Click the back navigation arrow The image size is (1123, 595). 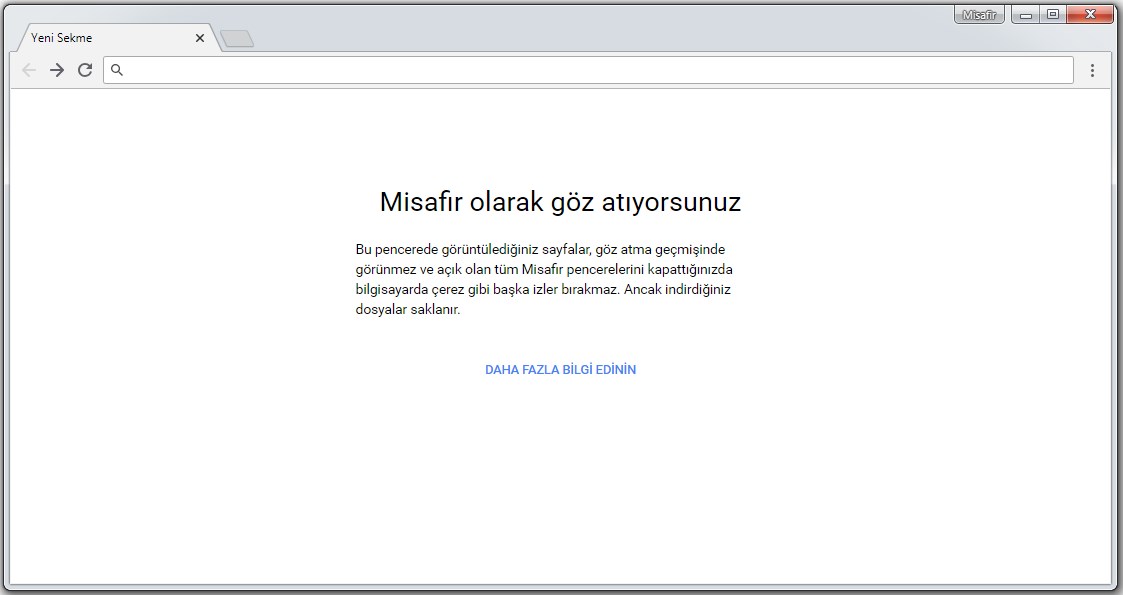click(29, 70)
